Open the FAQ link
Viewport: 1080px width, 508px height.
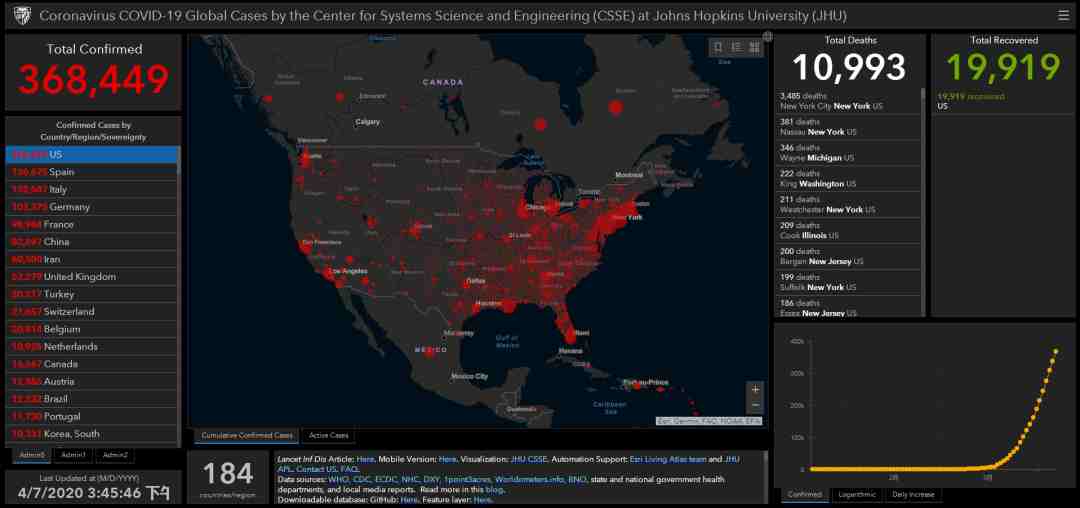(x=349, y=469)
